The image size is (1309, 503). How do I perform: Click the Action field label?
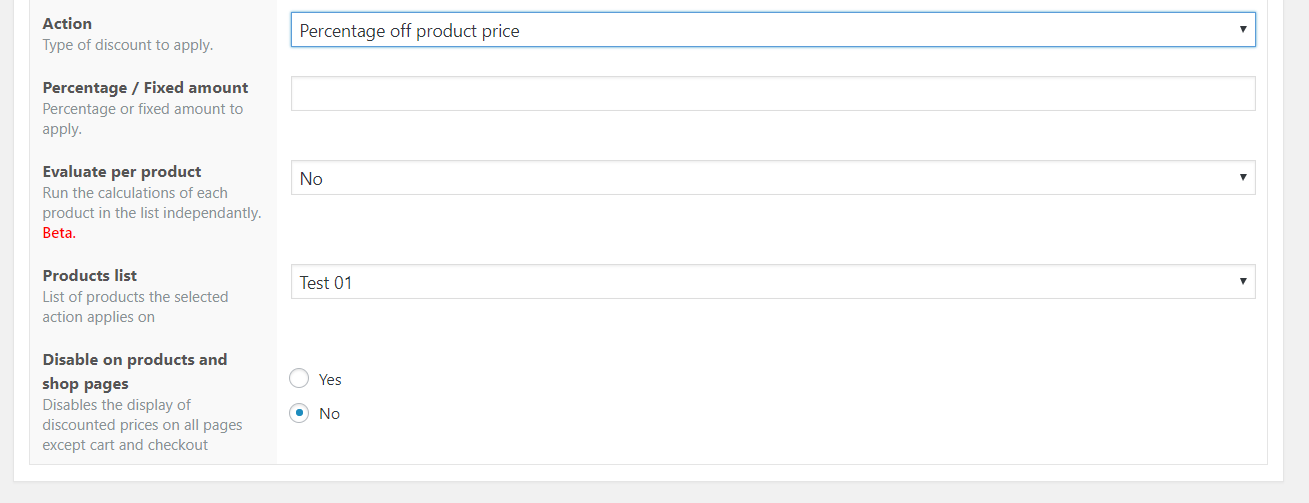pos(67,23)
